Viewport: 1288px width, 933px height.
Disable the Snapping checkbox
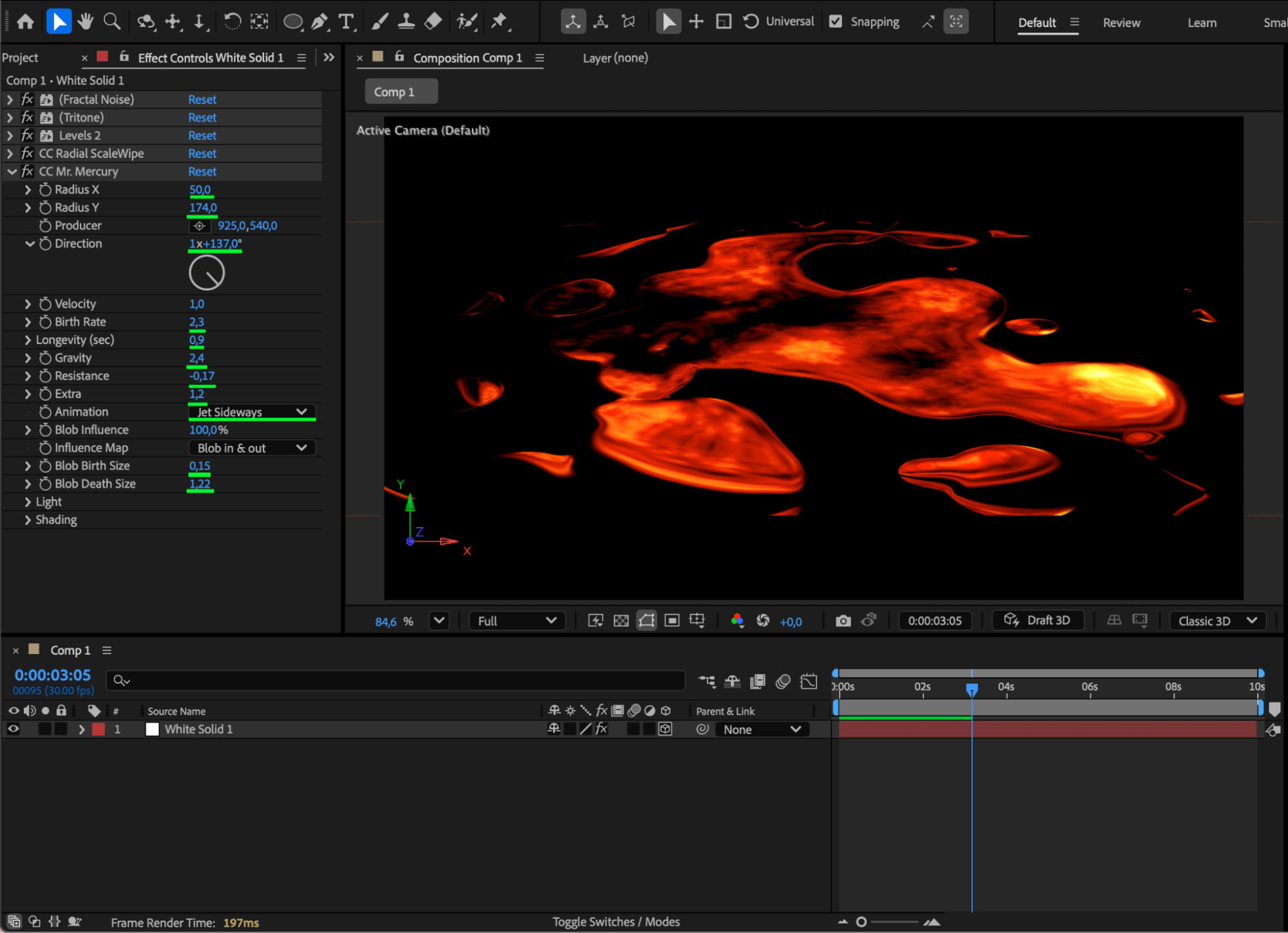(836, 21)
